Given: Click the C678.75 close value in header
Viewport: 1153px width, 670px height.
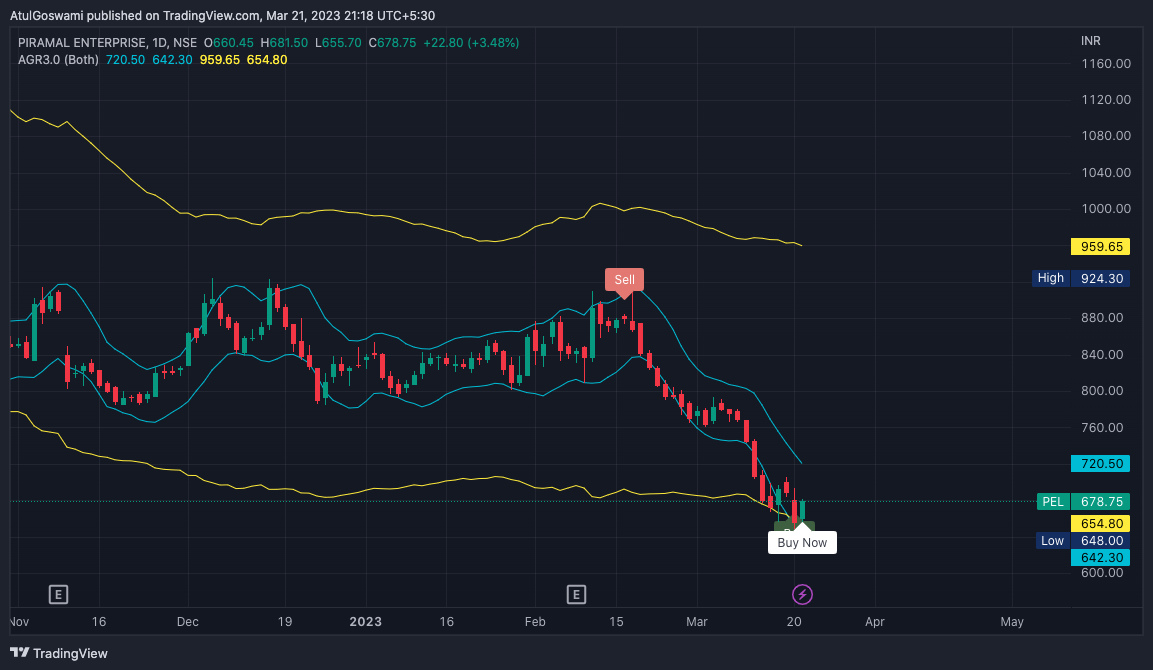Looking at the screenshot, I should pyautogui.click(x=392, y=43).
